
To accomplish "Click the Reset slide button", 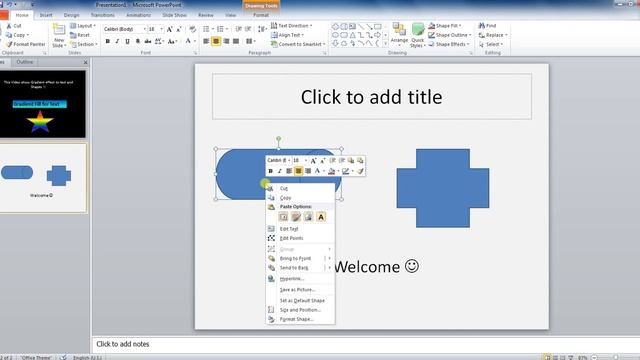I will (80, 35).
